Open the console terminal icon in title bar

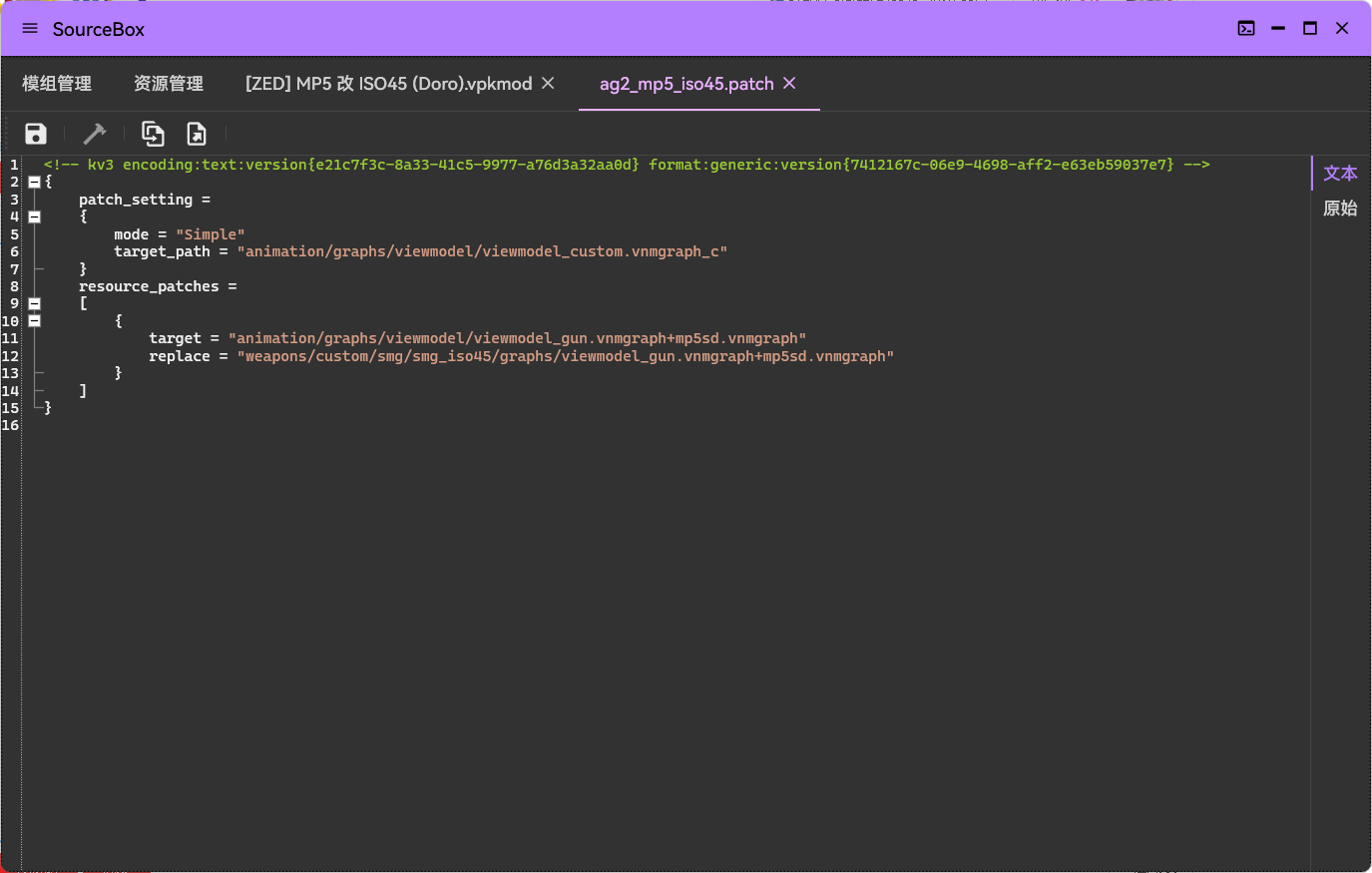1246,29
